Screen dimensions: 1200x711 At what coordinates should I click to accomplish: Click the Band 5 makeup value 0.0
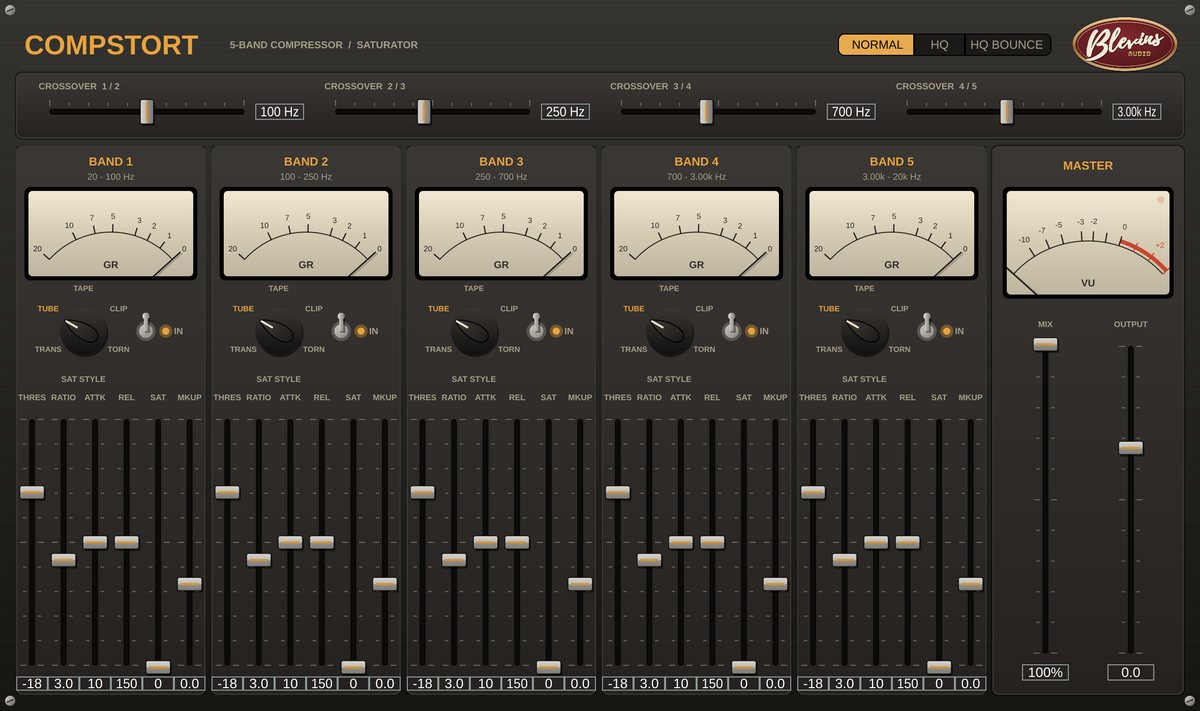[970, 684]
